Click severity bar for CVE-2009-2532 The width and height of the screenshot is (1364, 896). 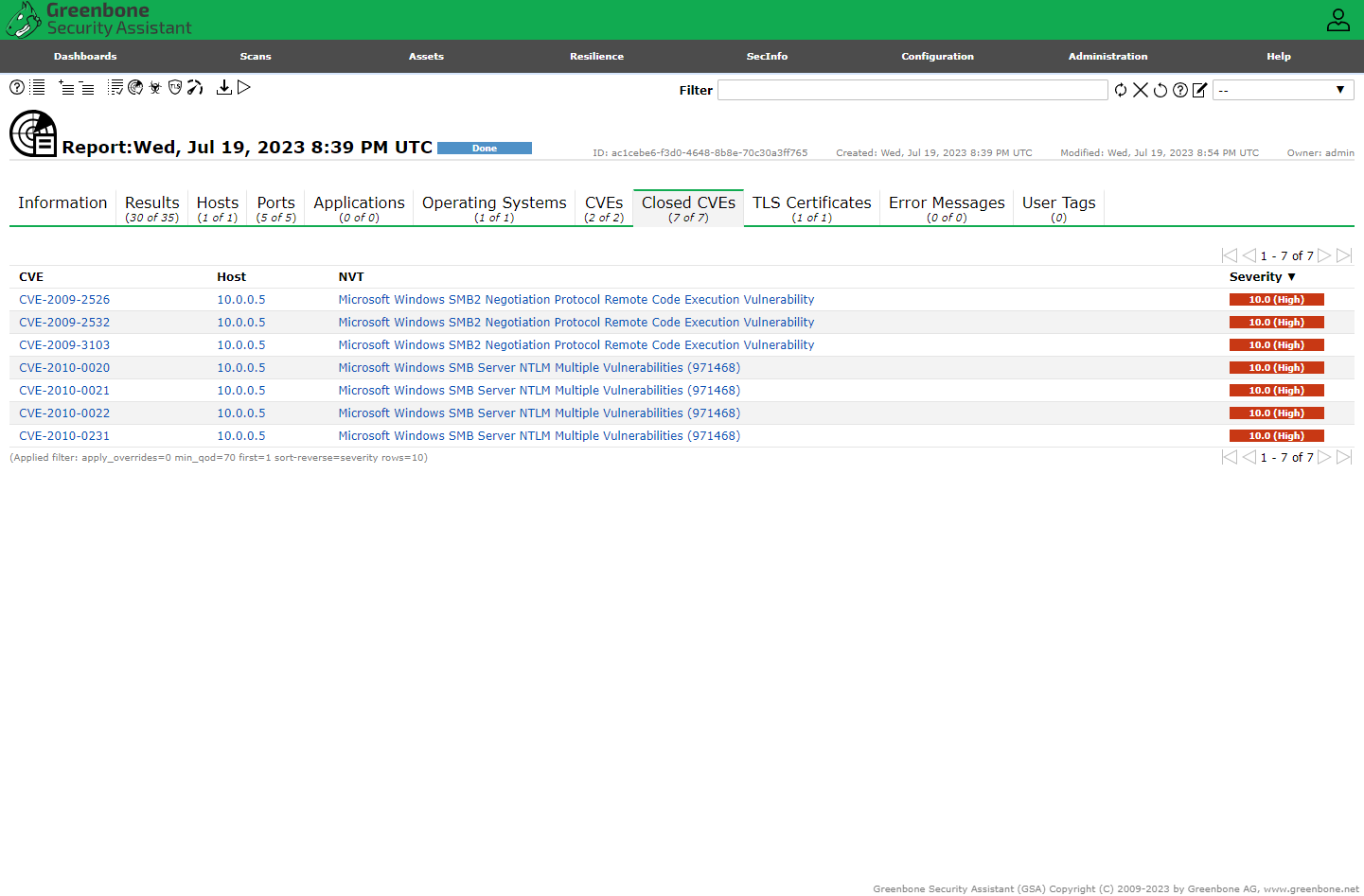(1276, 323)
